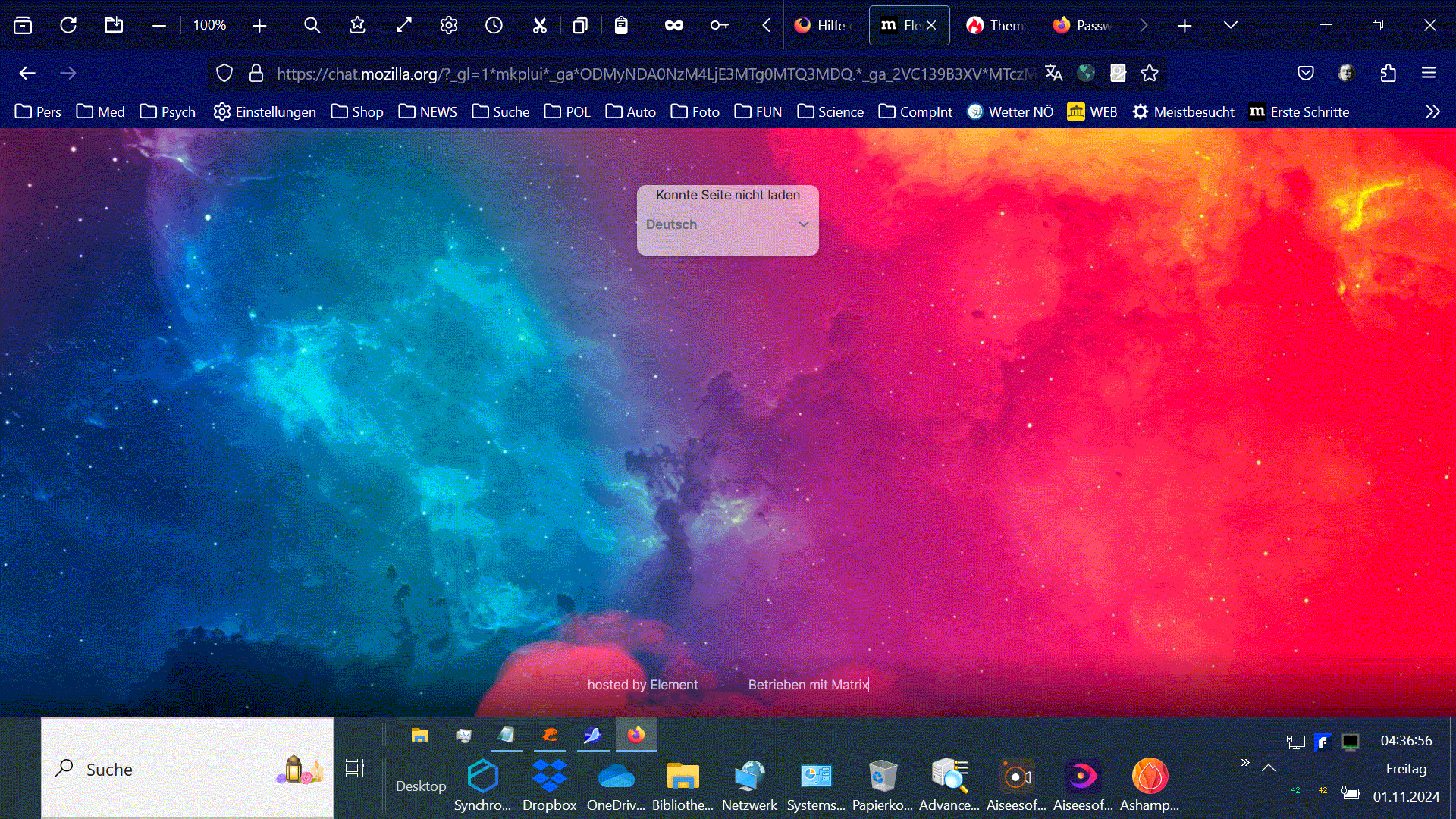Screen dimensions: 1456x819
Task: Open the NEWS bookmarks folder
Action: (x=428, y=111)
